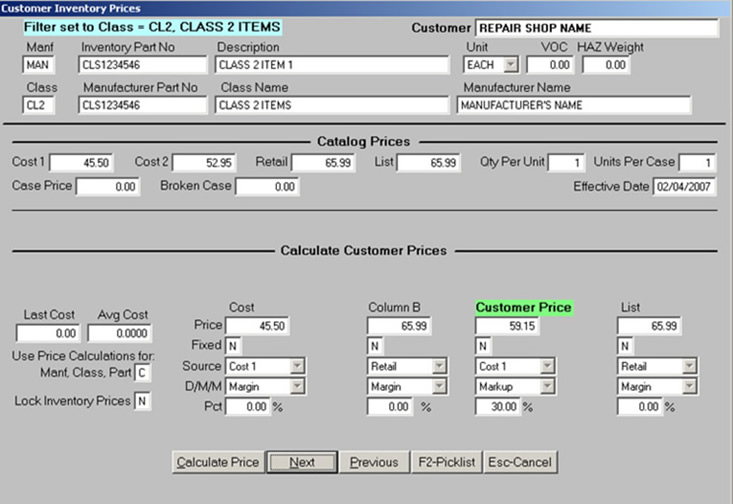Click the Calculate Price button
This screenshot has width=733, height=504.
coord(218,462)
